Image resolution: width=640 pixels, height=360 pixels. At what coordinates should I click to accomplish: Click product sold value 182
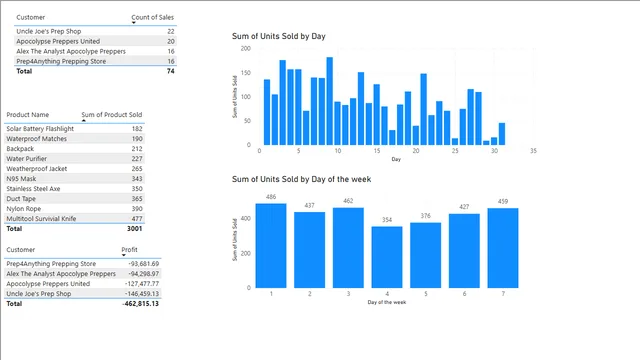137,129
